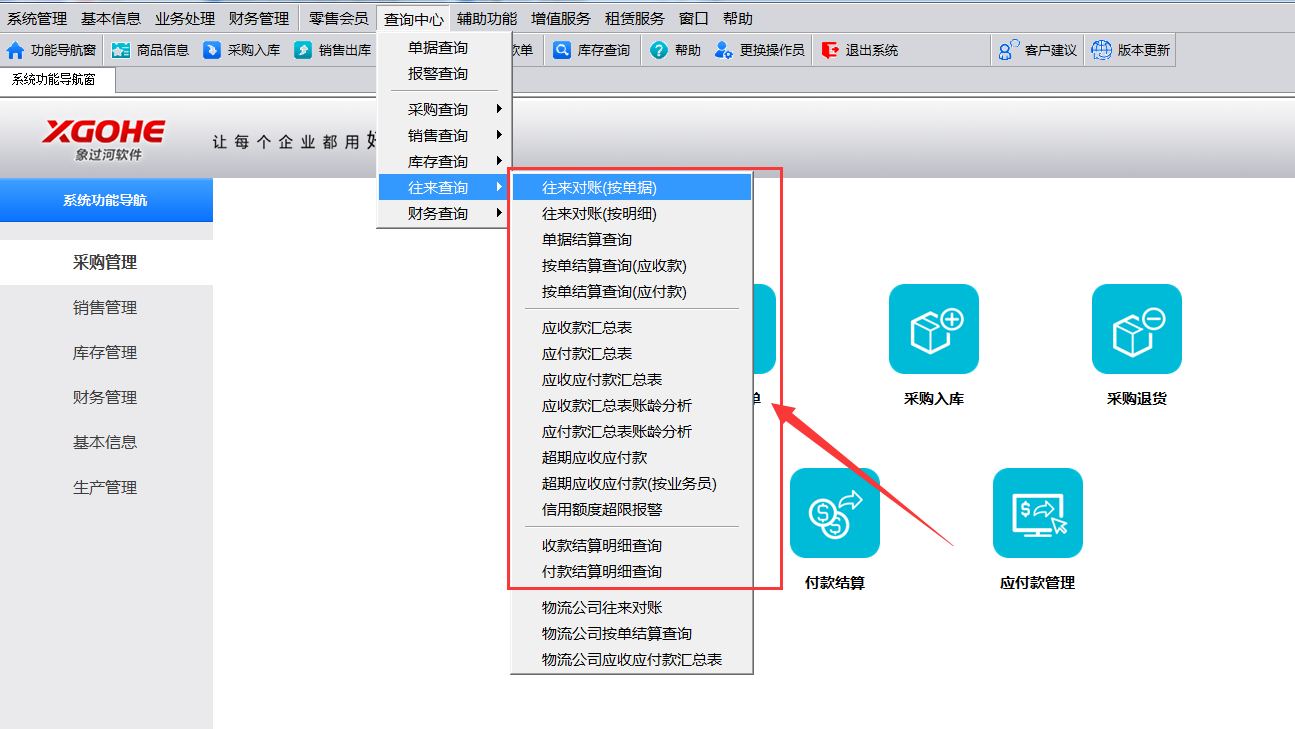Image resolution: width=1295 pixels, height=729 pixels.
Task: Click the 系统功能导航 sidebar header
Action: tap(106, 200)
